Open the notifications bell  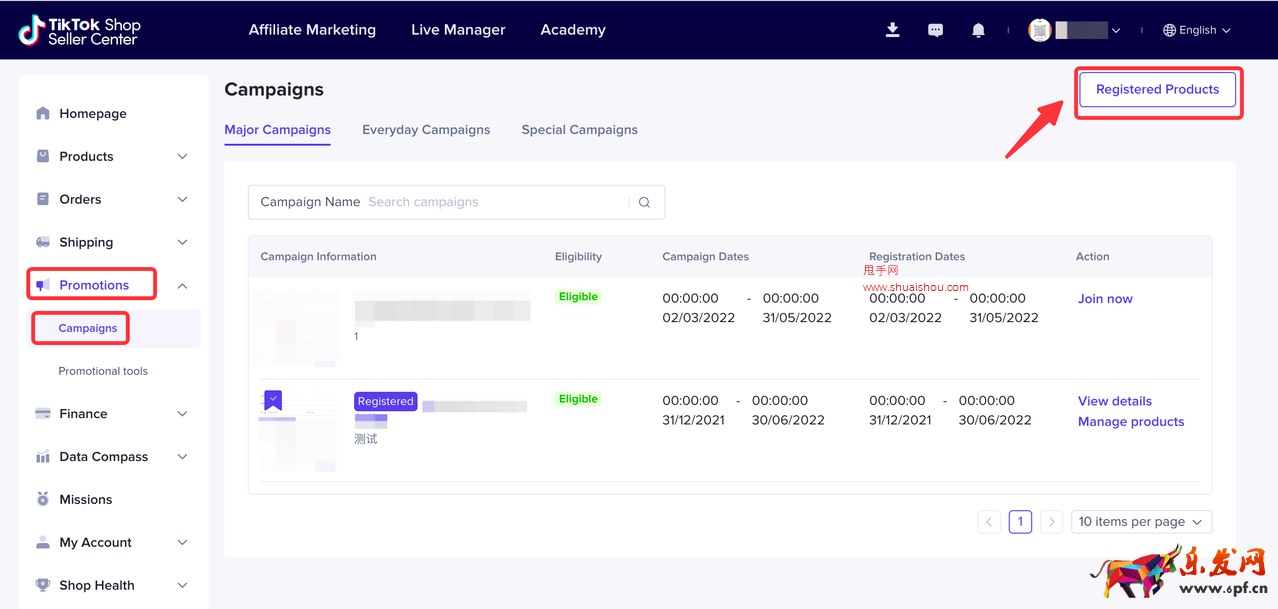pos(978,30)
